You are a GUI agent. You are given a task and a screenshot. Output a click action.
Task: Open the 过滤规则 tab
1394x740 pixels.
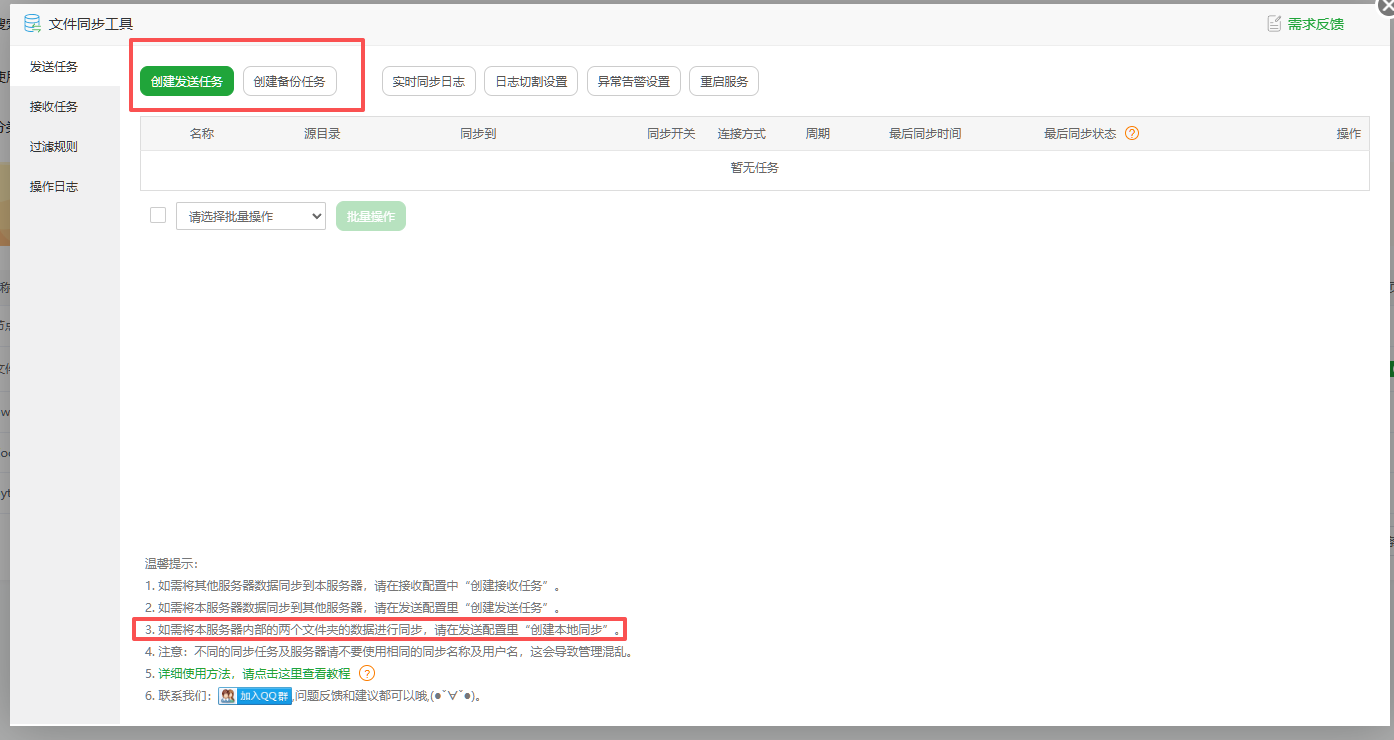click(65, 147)
